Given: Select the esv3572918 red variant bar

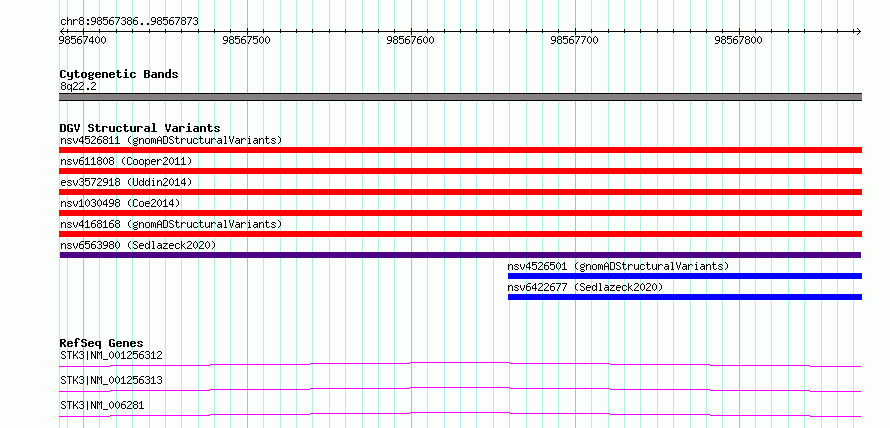Looking at the screenshot, I should point(461,192).
